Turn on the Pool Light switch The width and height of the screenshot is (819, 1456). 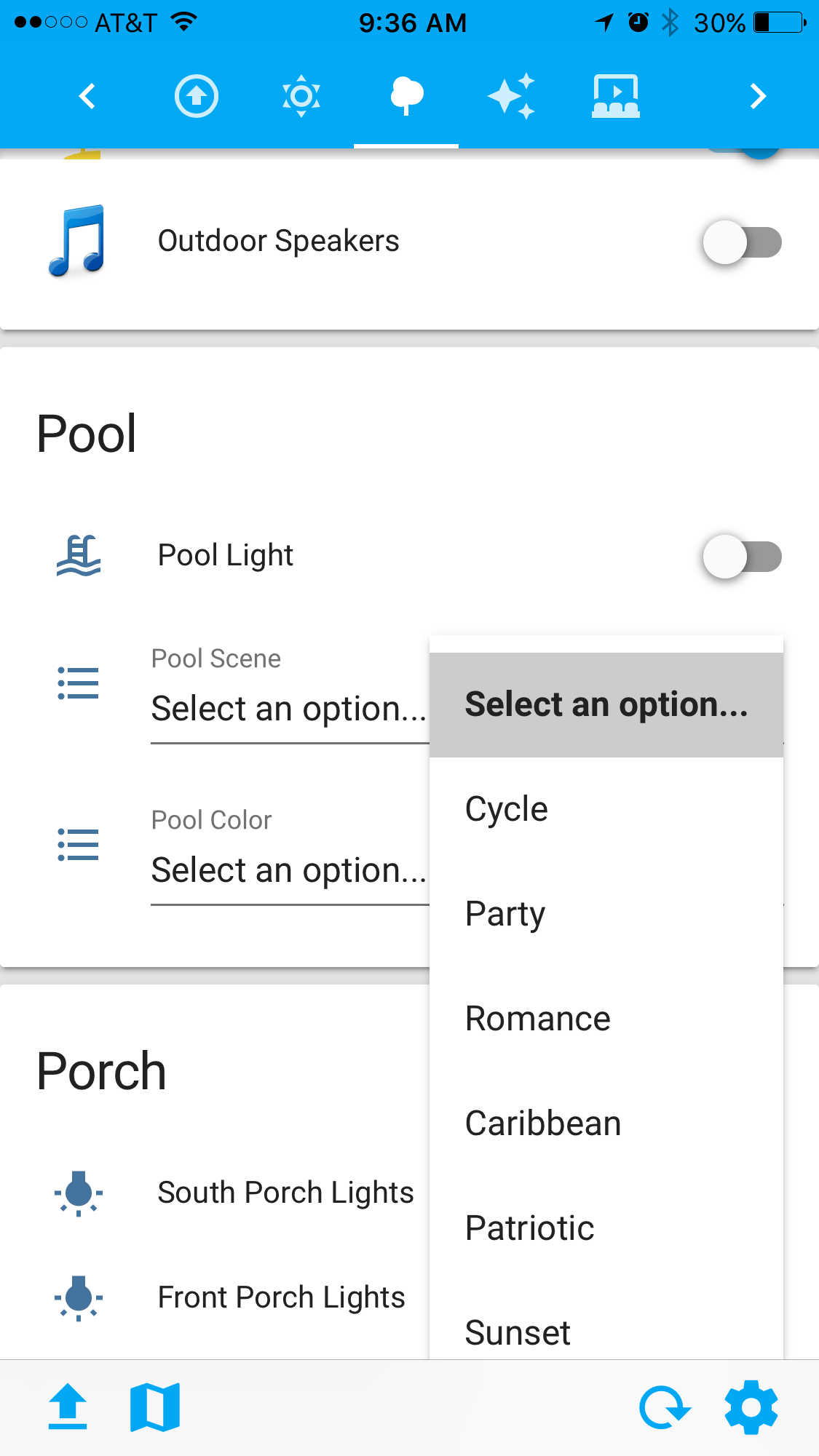point(741,557)
